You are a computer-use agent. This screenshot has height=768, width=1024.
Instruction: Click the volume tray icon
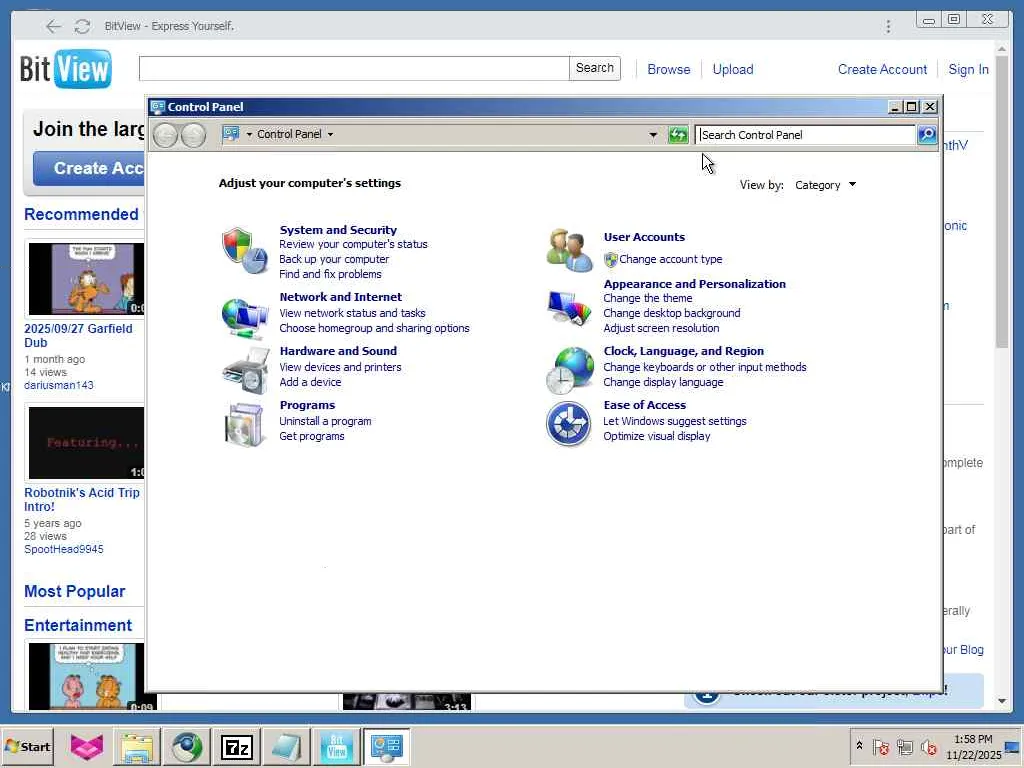[x=929, y=747]
